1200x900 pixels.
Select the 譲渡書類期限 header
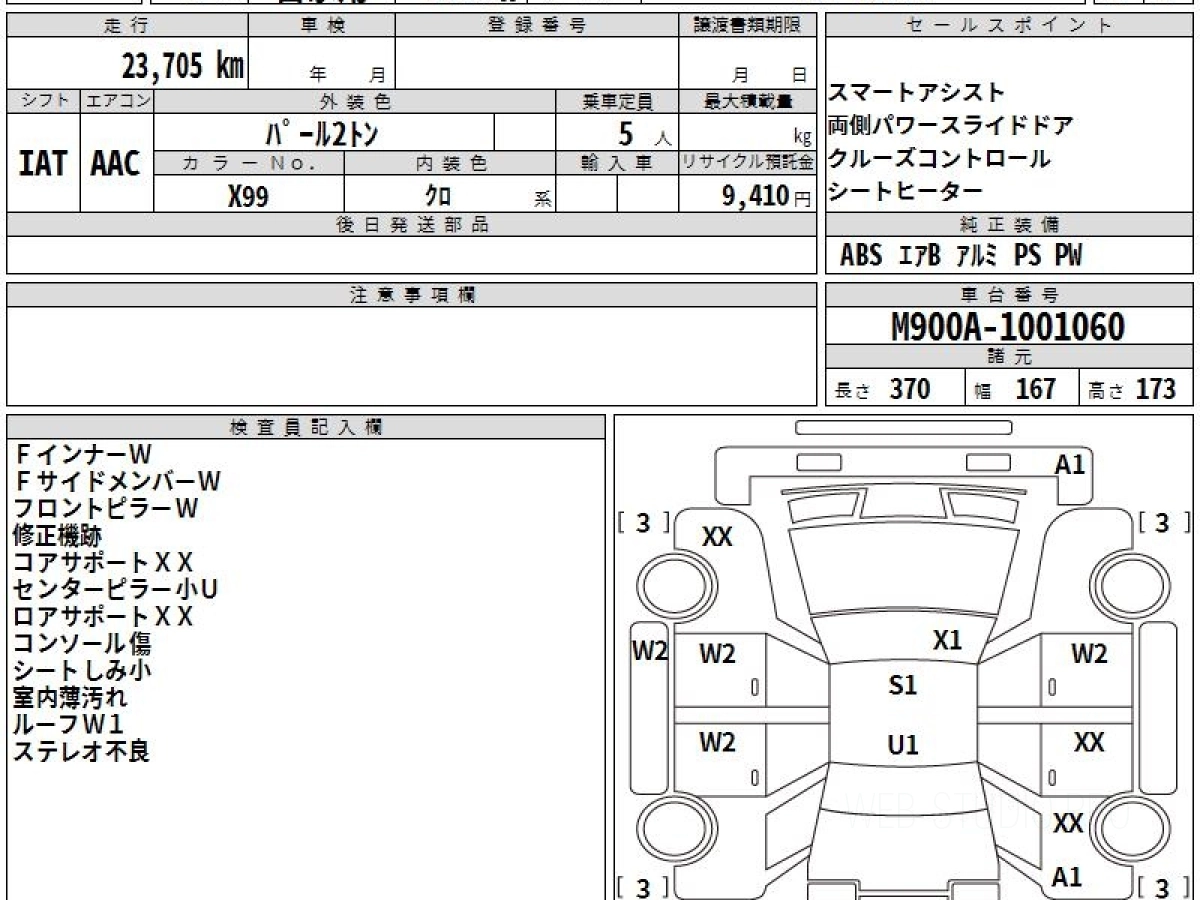[x=747, y=26]
